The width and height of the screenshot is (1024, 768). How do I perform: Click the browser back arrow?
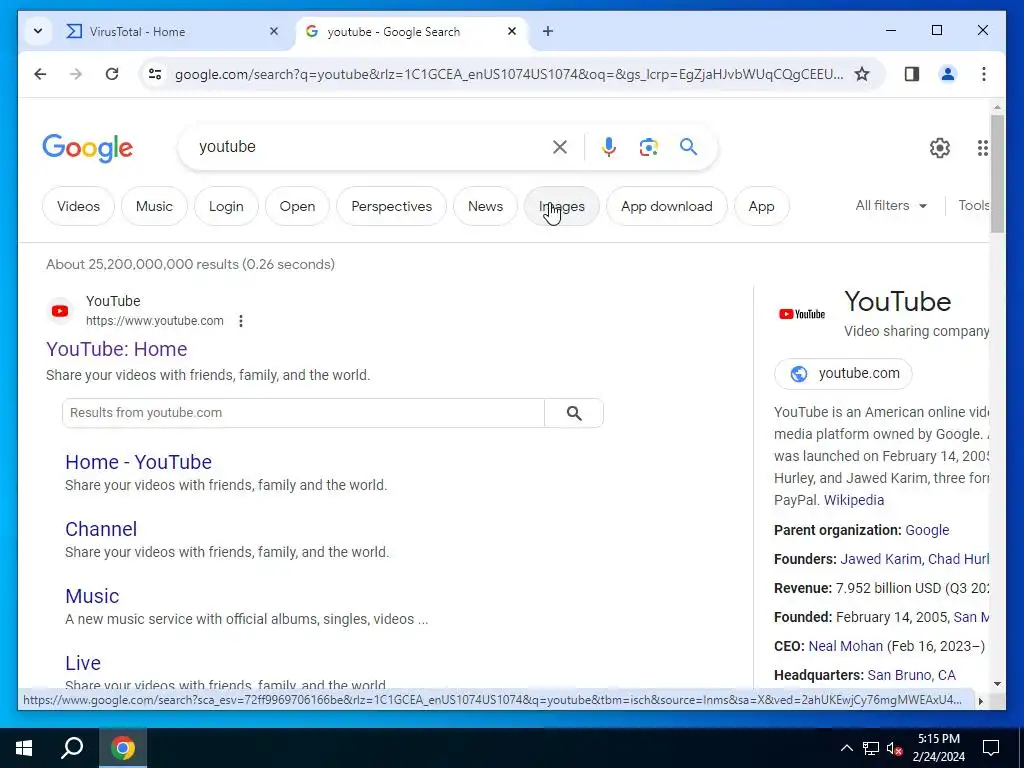point(40,74)
